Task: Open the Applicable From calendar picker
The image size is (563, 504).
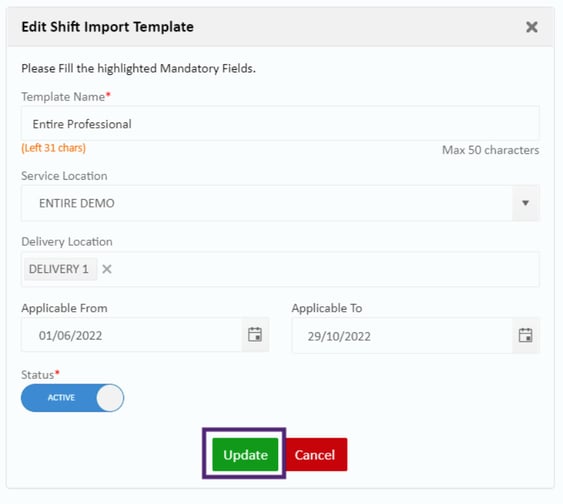Action: [x=255, y=335]
